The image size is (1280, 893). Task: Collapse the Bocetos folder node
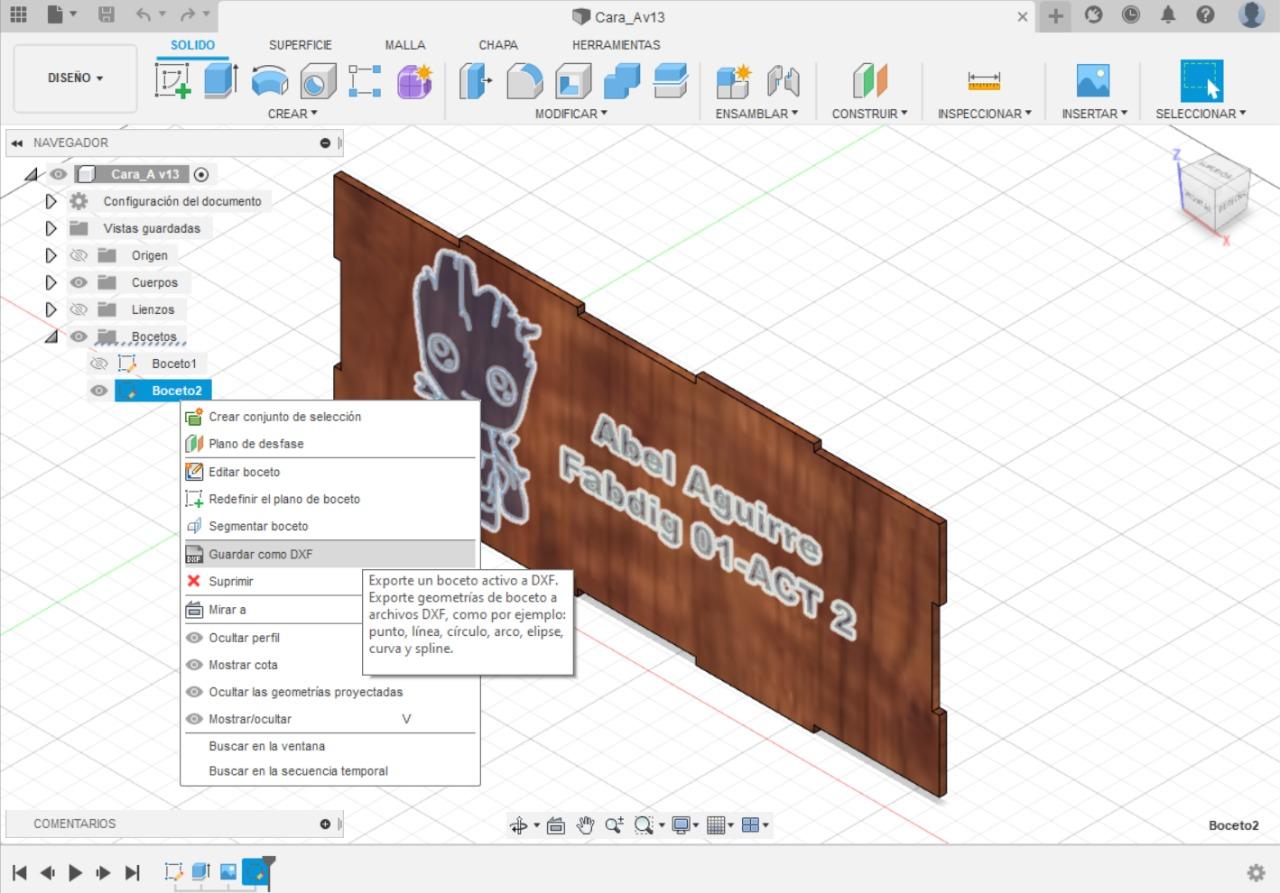51,337
